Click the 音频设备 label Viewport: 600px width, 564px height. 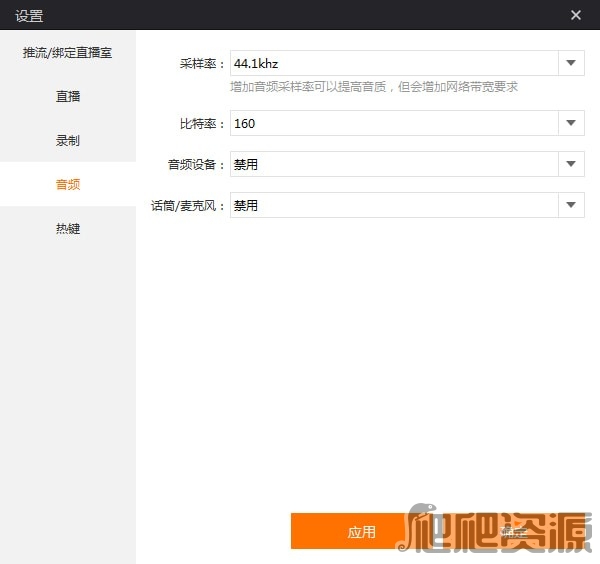tap(196, 165)
